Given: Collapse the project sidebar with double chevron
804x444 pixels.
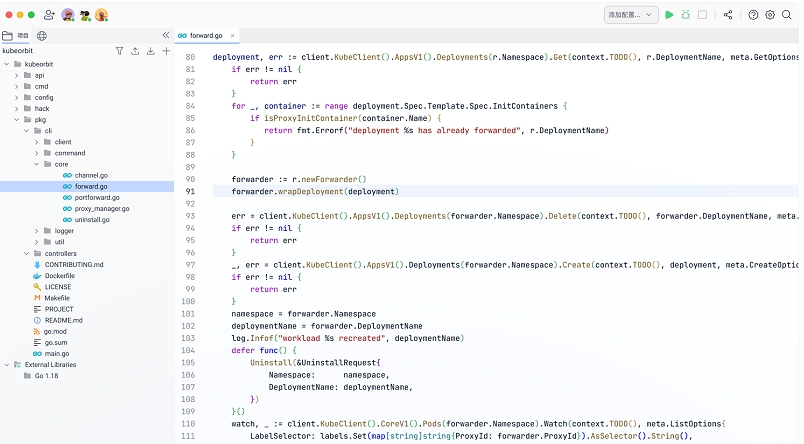Looking at the screenshot, I should click(165, 35).
